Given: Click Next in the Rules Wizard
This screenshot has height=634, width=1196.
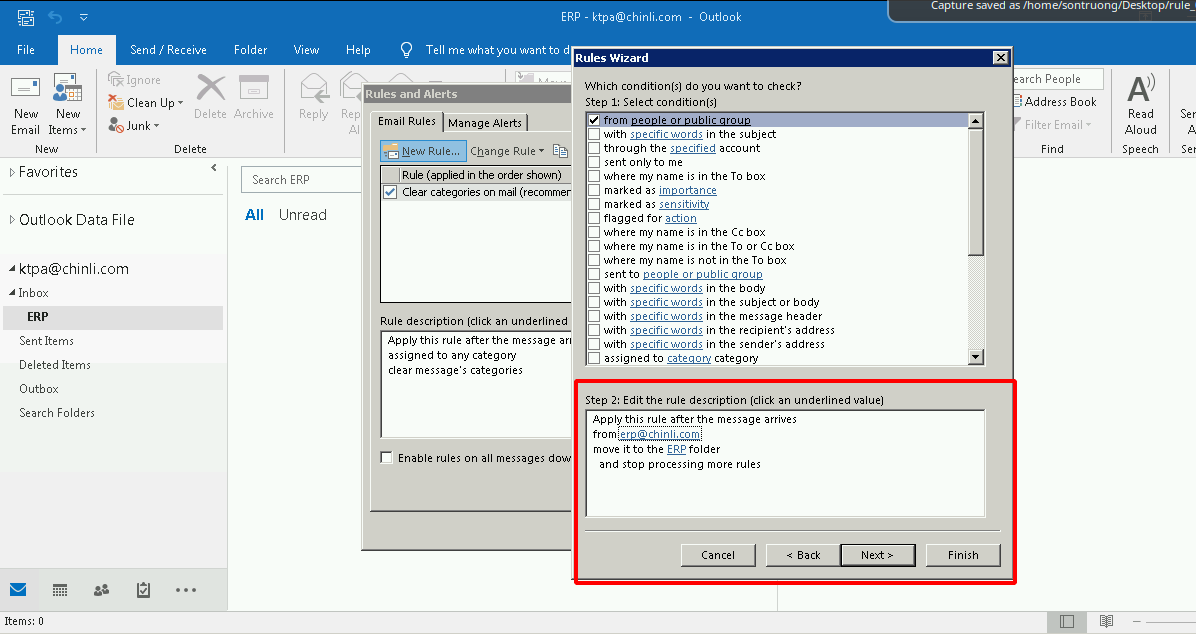Looking at the screenshot, I should pos(877,555).
